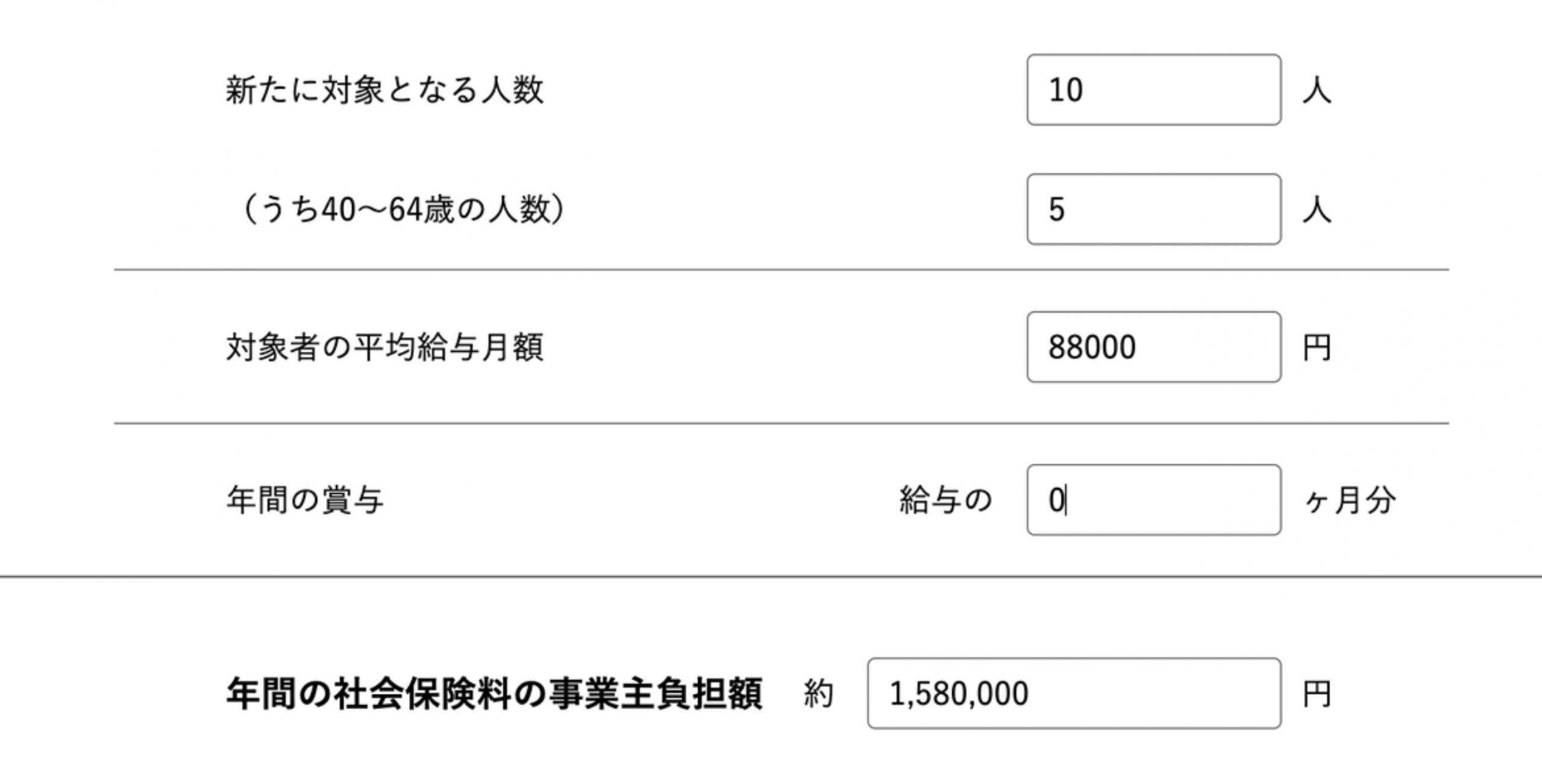This screenshot has width=1542, height=784.
Task: Click the 人 unit beside the 5 field
Action: [1317, 211]
